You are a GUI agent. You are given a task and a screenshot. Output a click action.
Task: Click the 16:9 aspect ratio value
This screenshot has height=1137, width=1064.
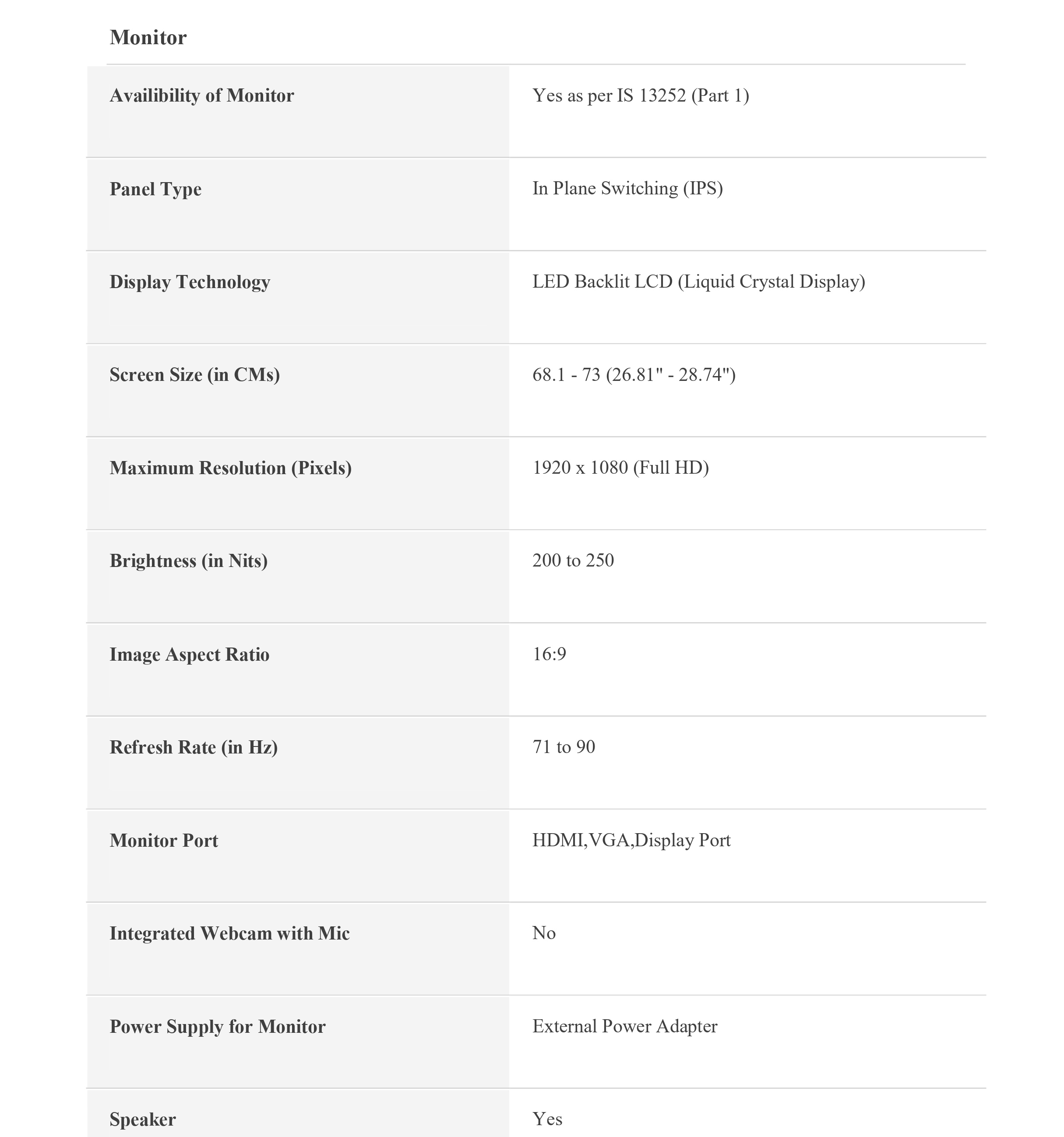click(x=549, y=654)
